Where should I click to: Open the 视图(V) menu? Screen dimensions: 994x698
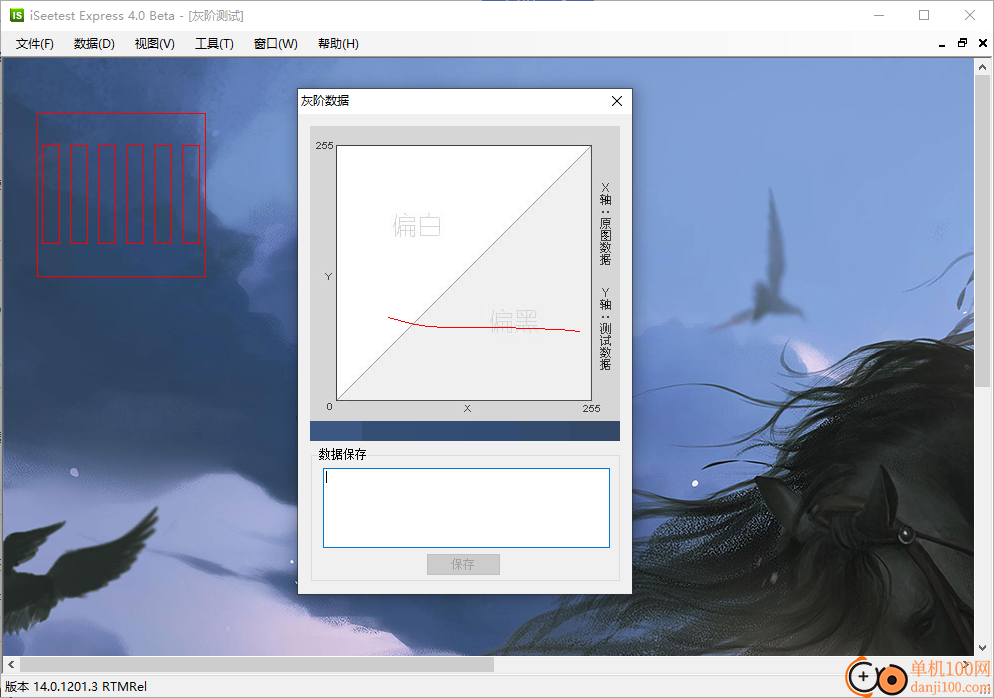click(154, 44)
